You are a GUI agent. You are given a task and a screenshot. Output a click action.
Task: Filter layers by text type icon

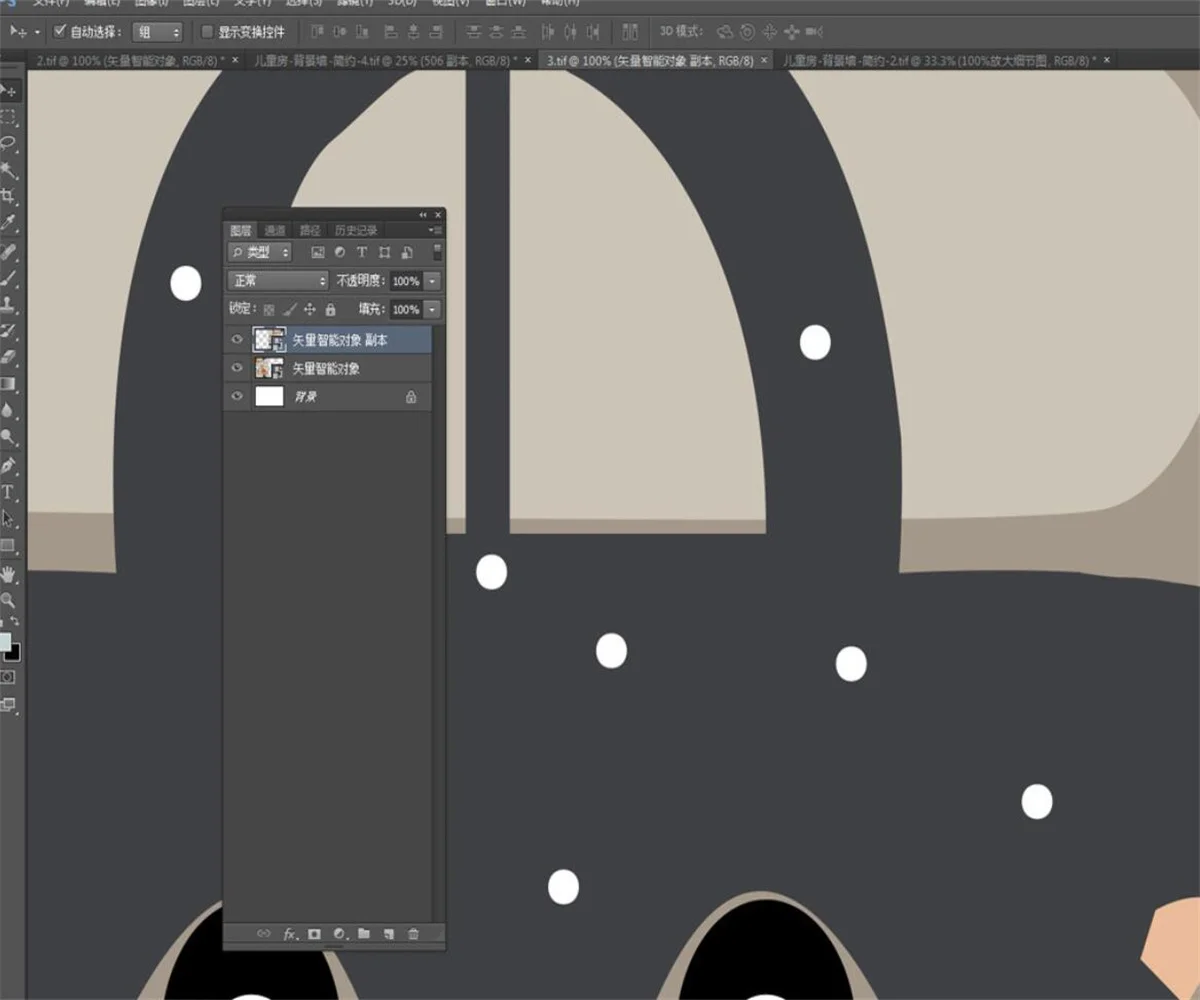tap(362, 253)
